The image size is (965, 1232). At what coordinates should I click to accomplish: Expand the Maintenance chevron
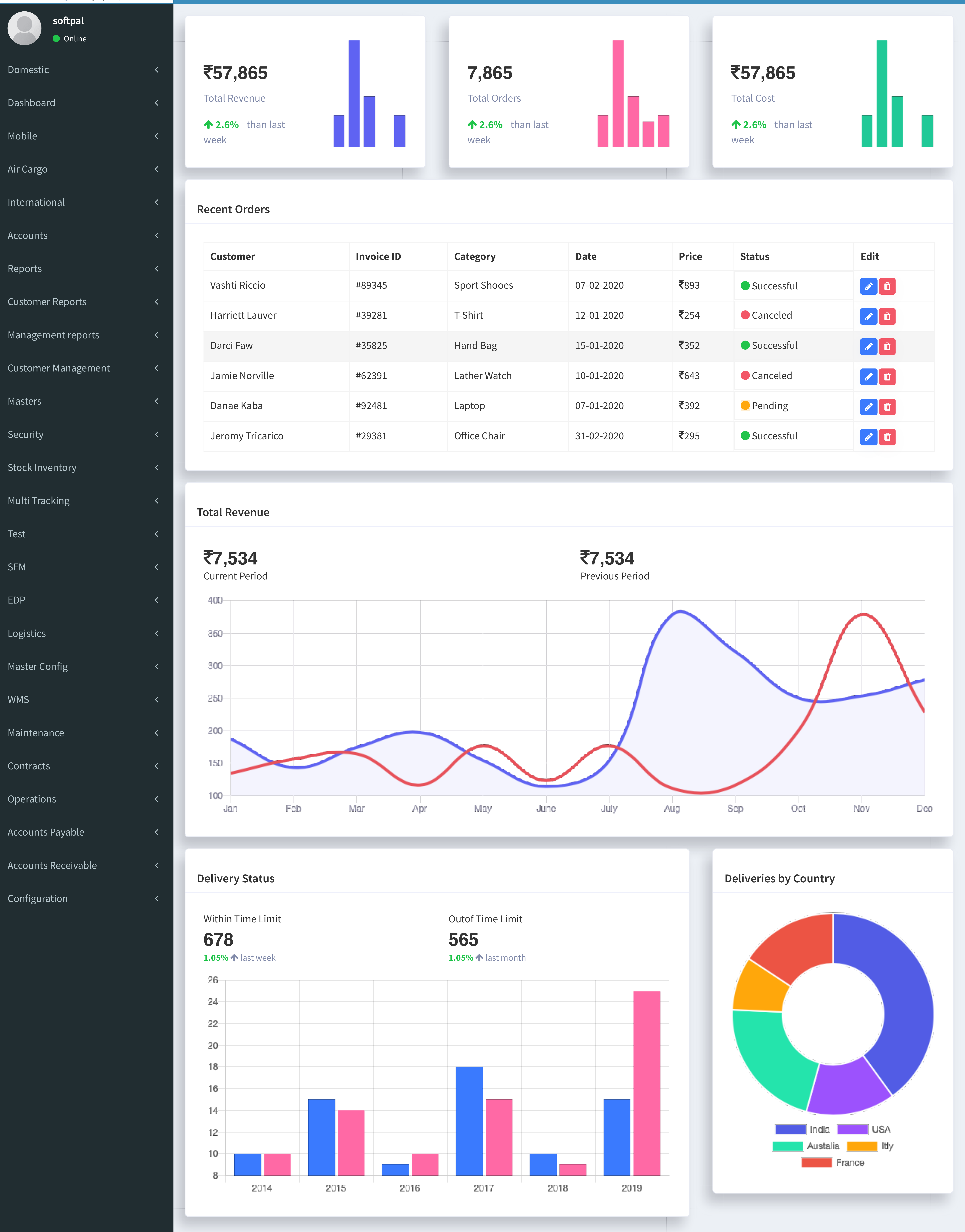157,733
